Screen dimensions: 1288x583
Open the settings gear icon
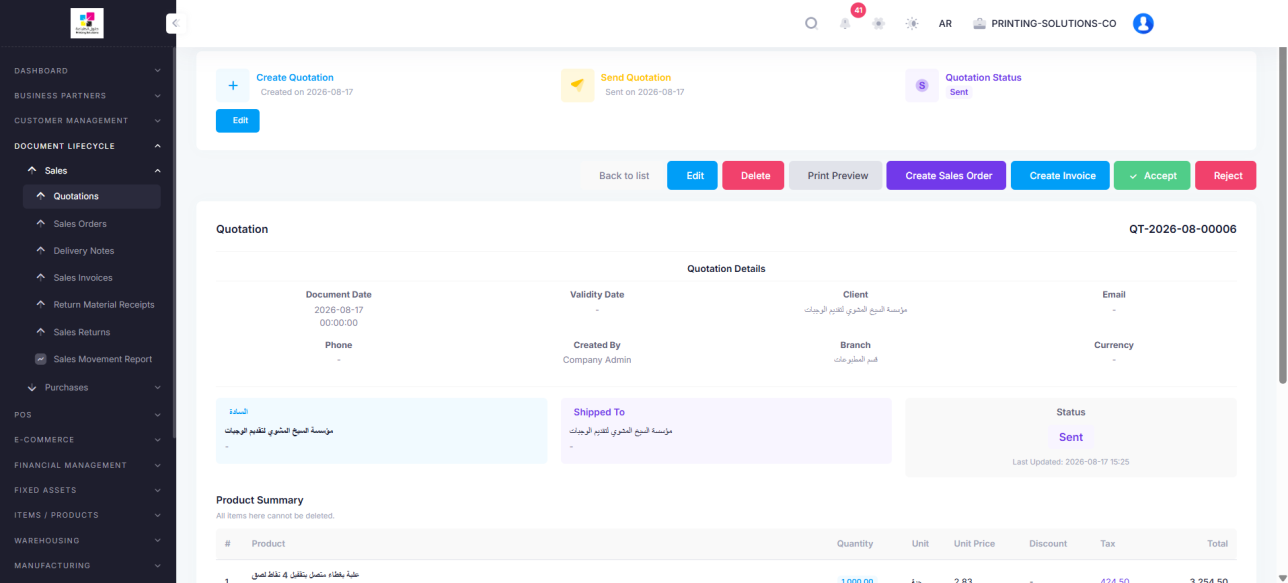878,23
